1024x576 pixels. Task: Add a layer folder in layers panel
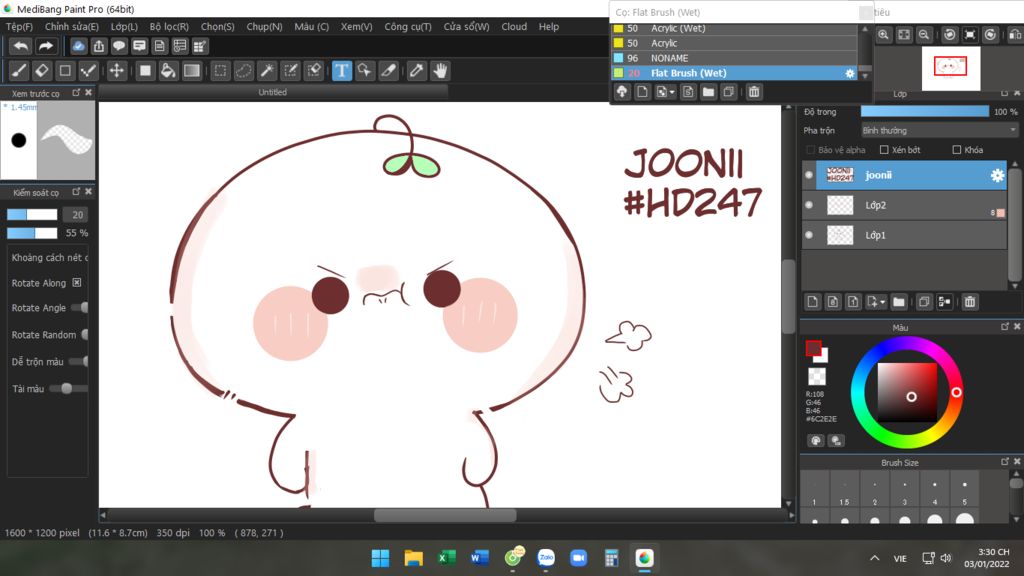[899, 302]
